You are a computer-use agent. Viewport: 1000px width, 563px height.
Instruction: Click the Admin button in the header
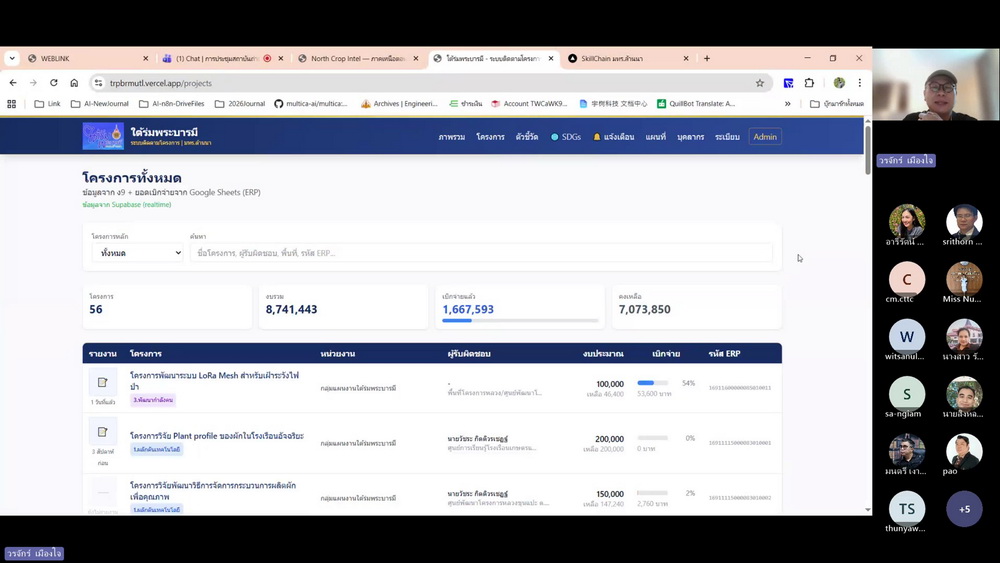point(765,137)
